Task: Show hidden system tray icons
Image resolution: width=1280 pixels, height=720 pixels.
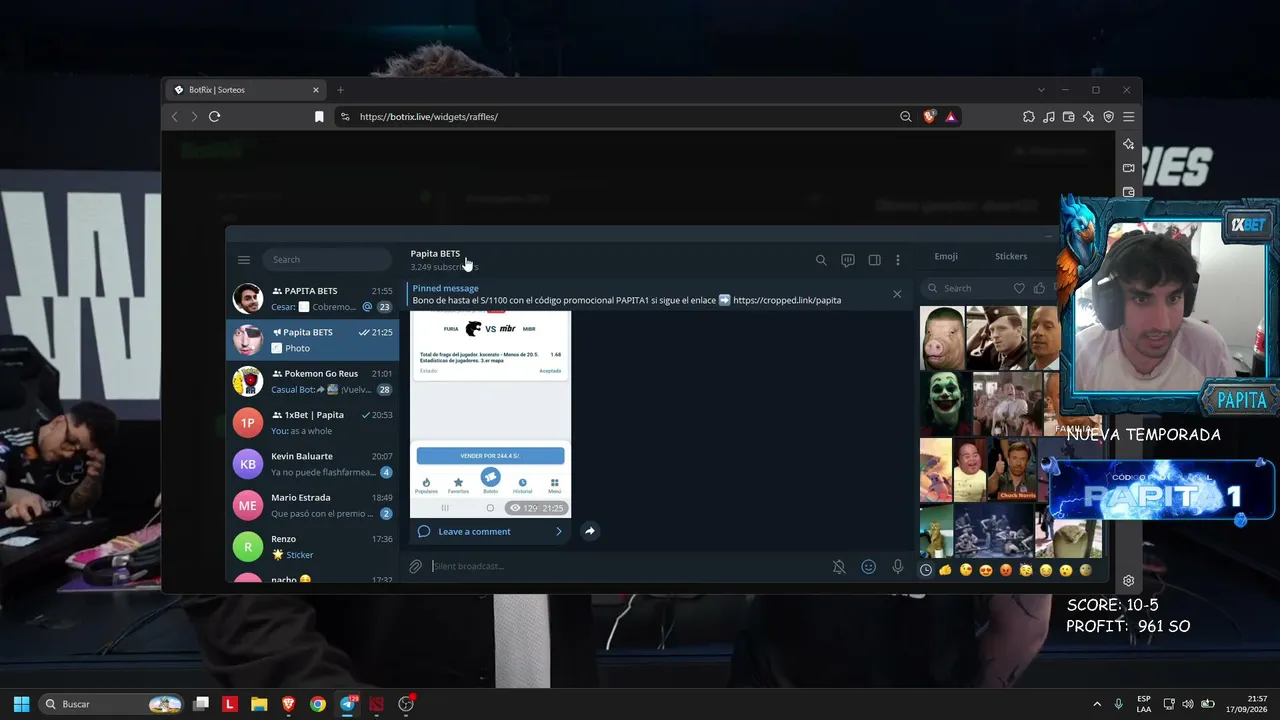Action: click(1097, 704)
